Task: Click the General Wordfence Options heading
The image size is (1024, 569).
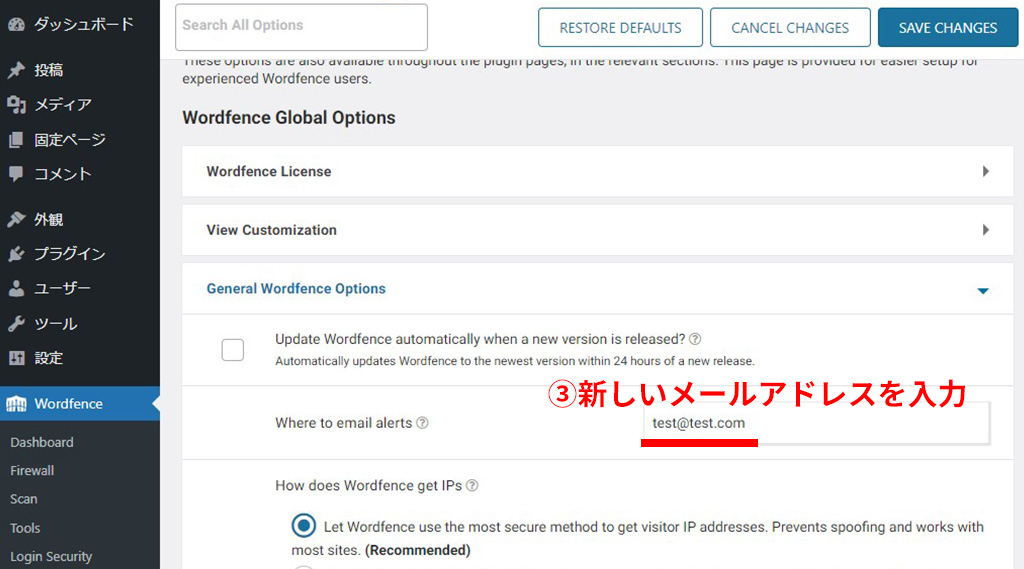Action: [296, 289]
